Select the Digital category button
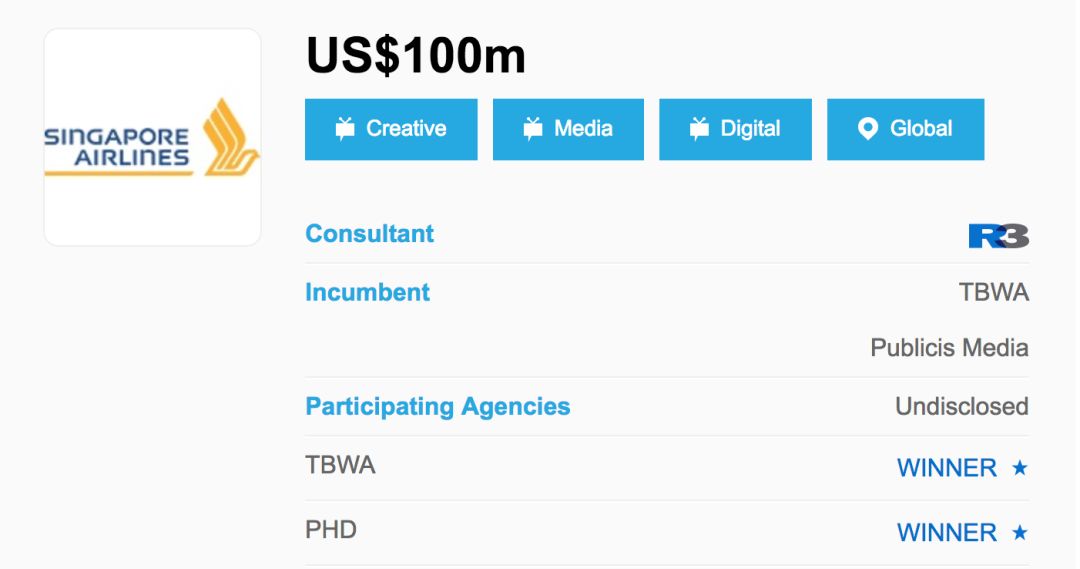 [x=736, y=130]
